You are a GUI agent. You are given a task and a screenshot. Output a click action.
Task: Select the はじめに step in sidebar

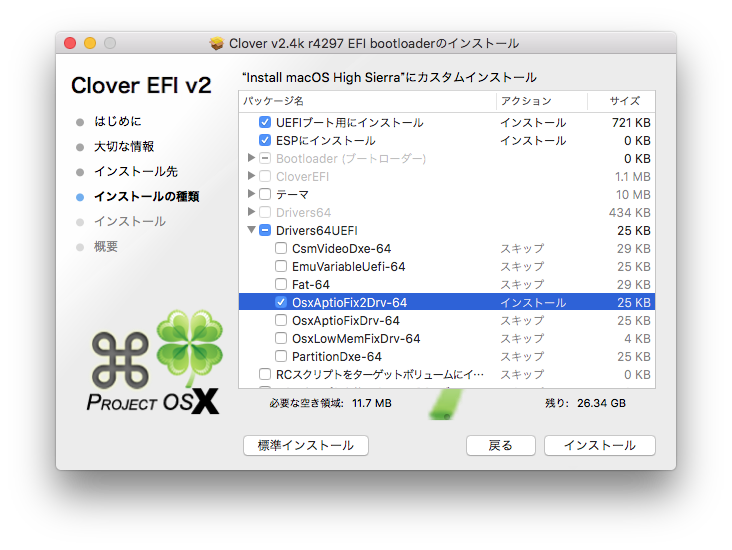[x=118, y=121]
